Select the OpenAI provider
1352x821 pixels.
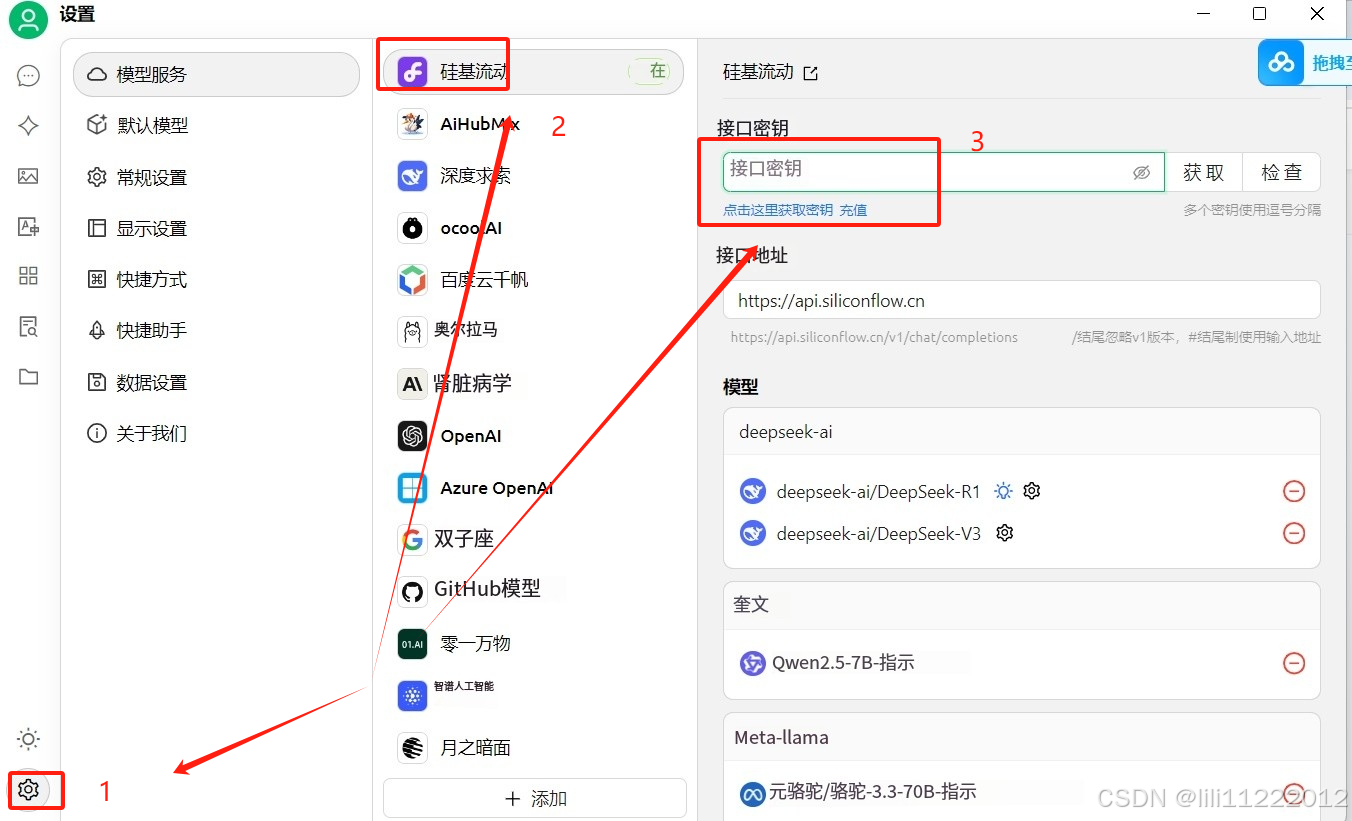pos(533,436)
